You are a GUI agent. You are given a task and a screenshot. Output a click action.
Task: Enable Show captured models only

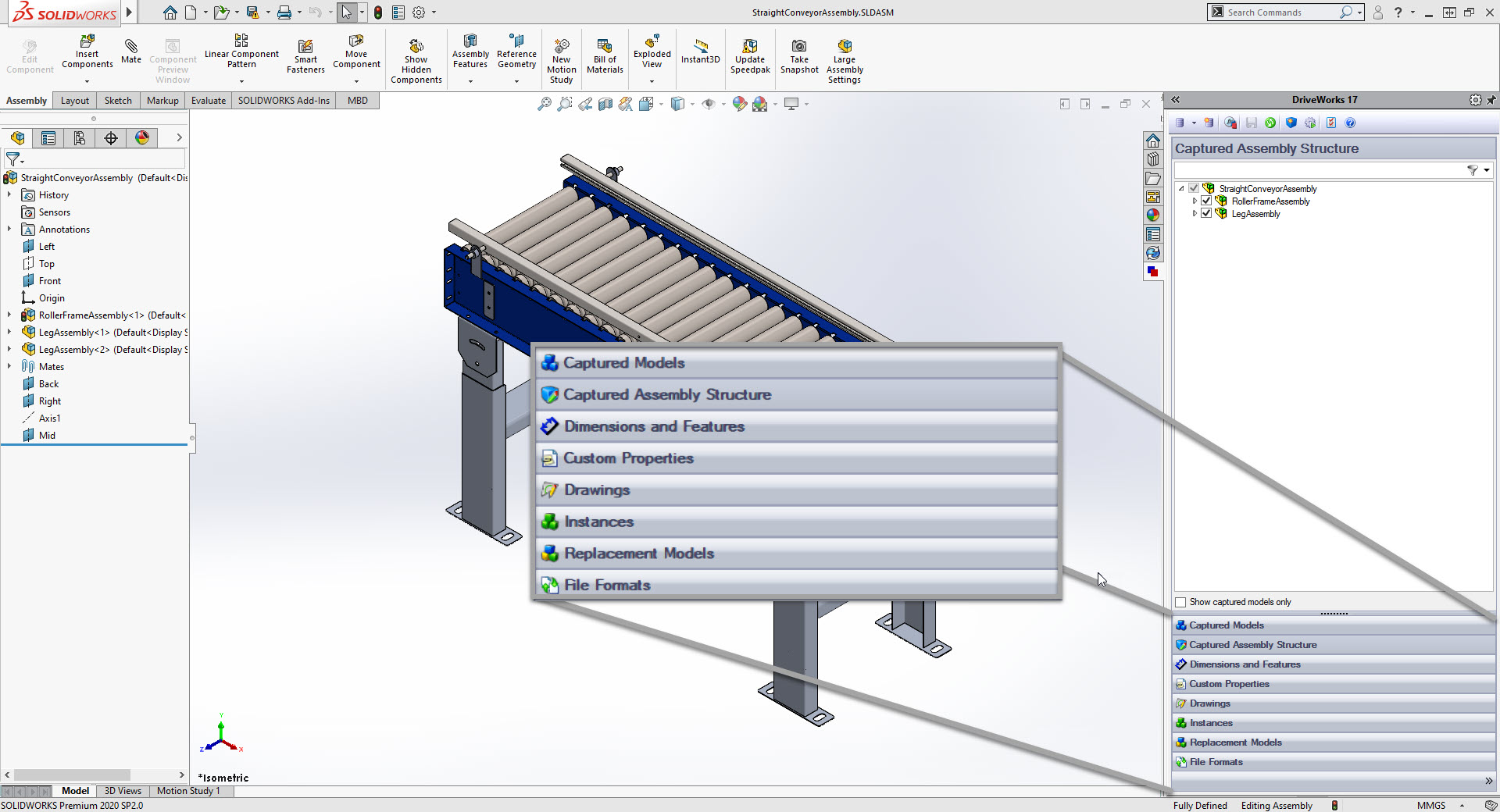(1180, 602)
